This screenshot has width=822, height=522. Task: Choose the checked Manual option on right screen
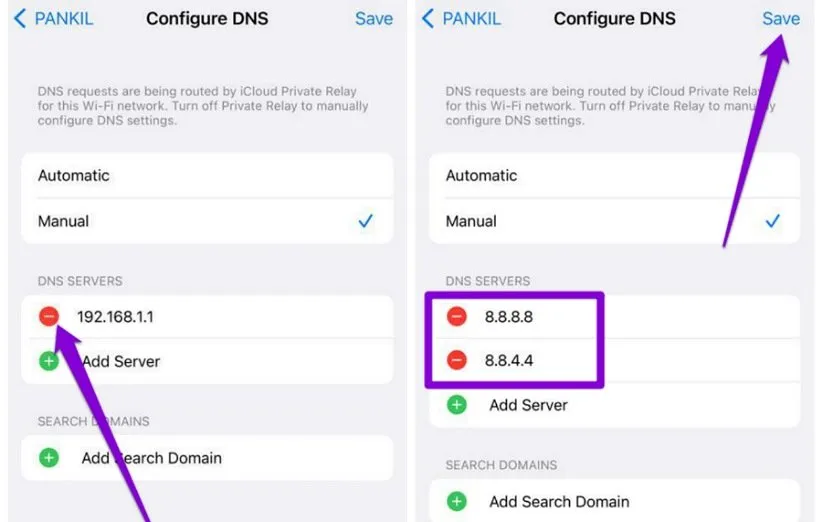(x=471, y=221)
